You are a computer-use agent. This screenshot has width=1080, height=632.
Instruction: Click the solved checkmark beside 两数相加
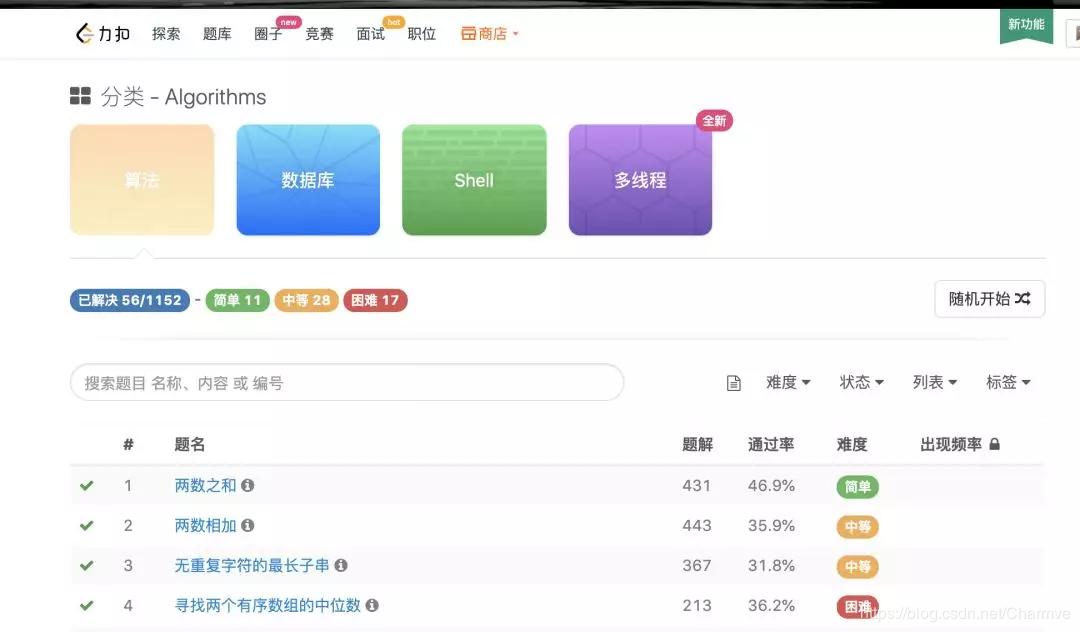pos(86,526)
